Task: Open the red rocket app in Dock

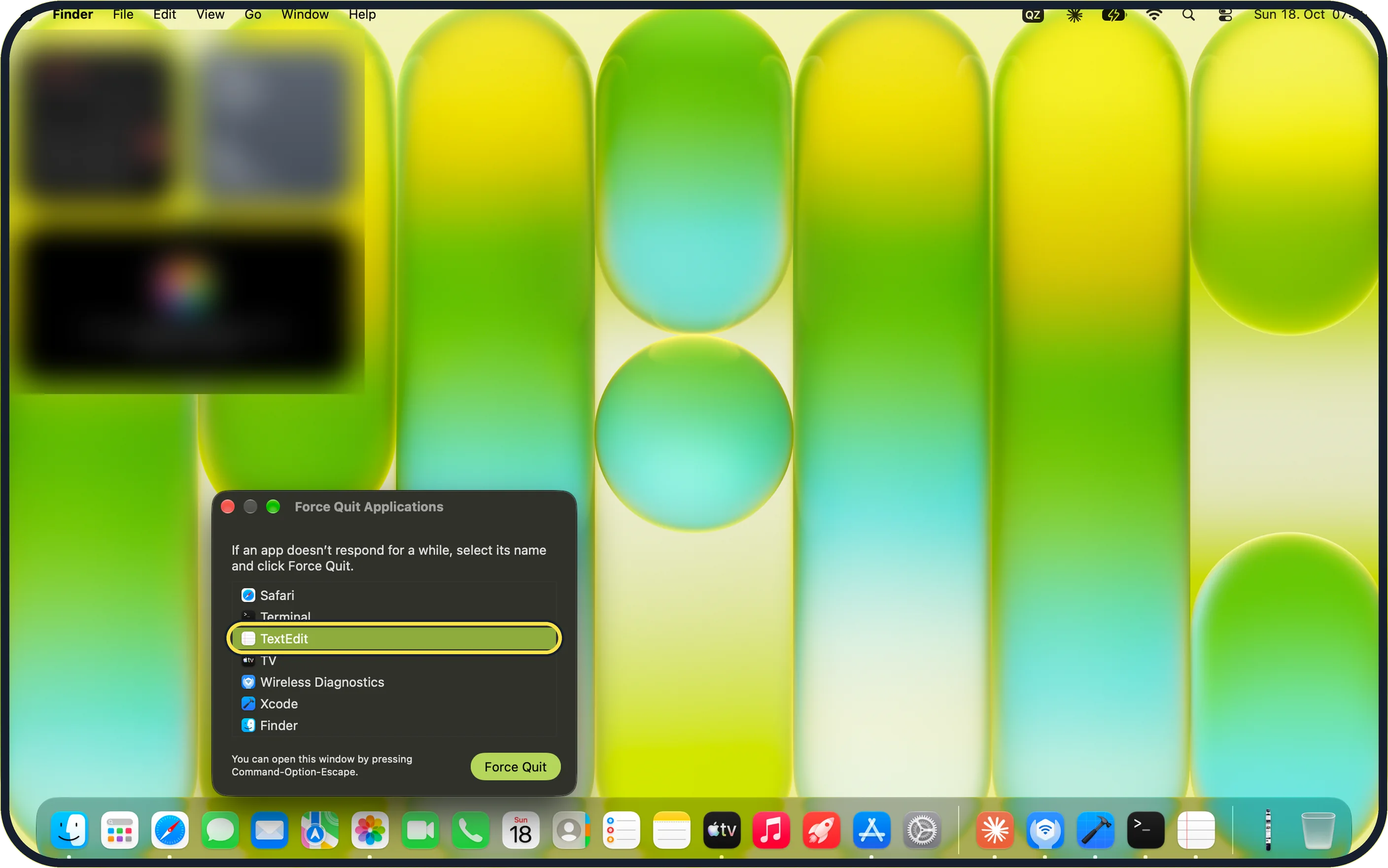Action: [822, 830]
